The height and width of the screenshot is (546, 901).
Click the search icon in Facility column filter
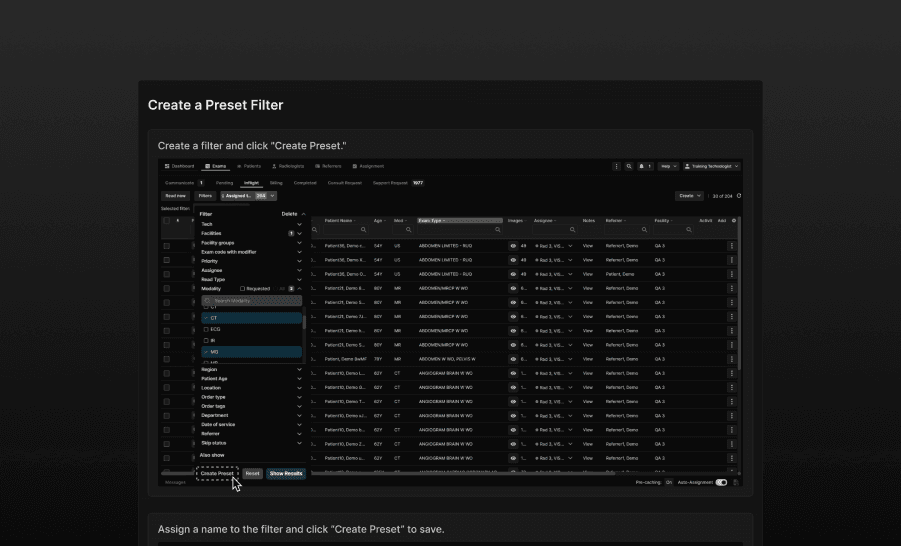(x=688, y=230)
